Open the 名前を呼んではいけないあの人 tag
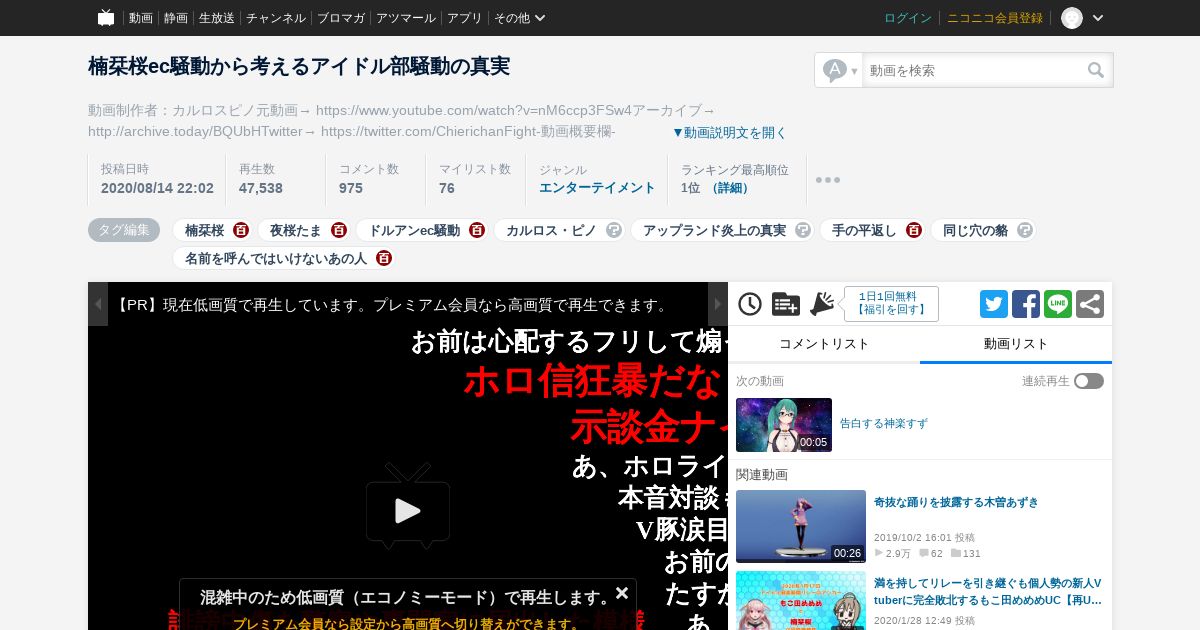 (276, 258)
